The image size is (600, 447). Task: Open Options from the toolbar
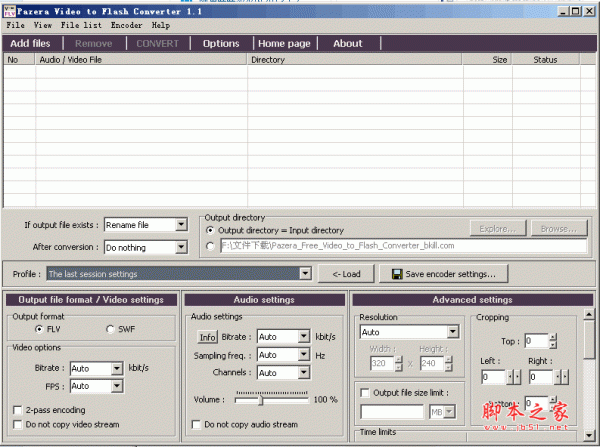[221, 43]
